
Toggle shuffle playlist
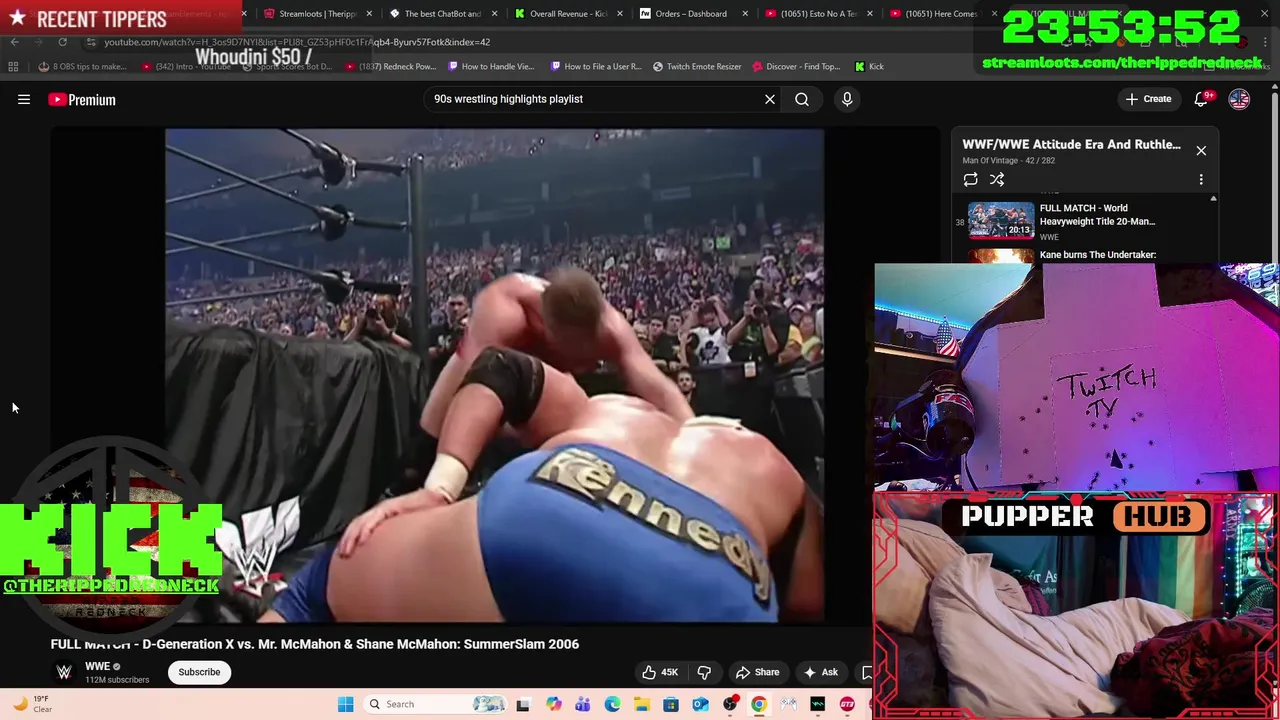coord(997,179)
